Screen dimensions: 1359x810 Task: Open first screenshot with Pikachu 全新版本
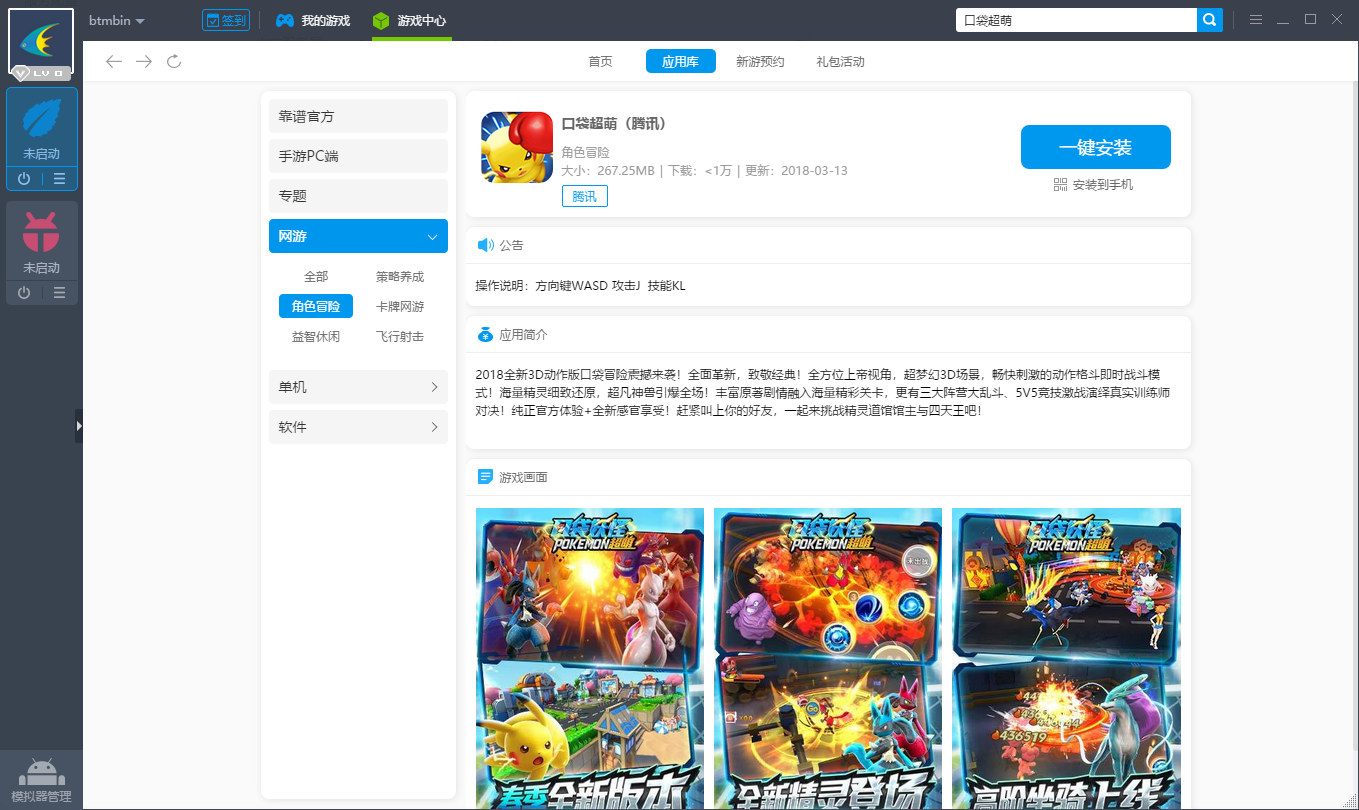[x=590, y=658]
